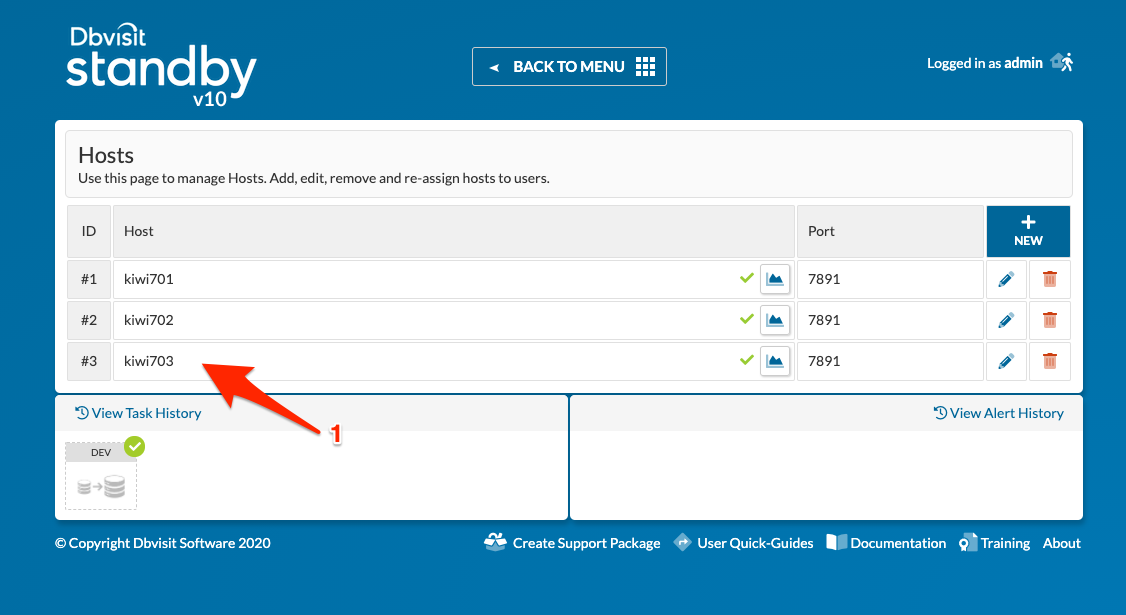Click the green status checkmark for kiwi702
The width and height of the screenshot is (1126, 615).
pos(747,318)
